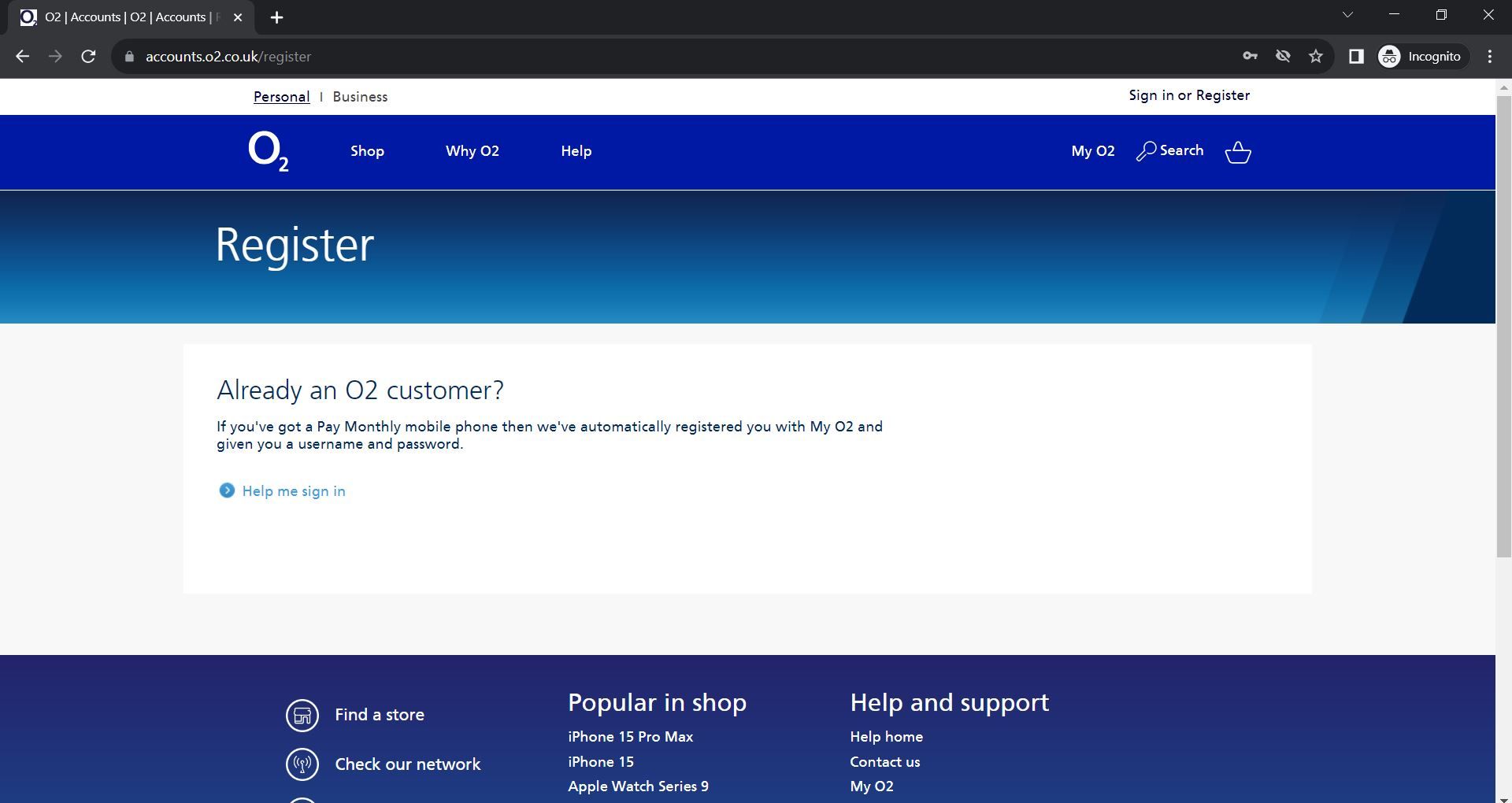Open the browser side panel icon
Viewport: 1512px width, 803px height.
point(1356,56)
